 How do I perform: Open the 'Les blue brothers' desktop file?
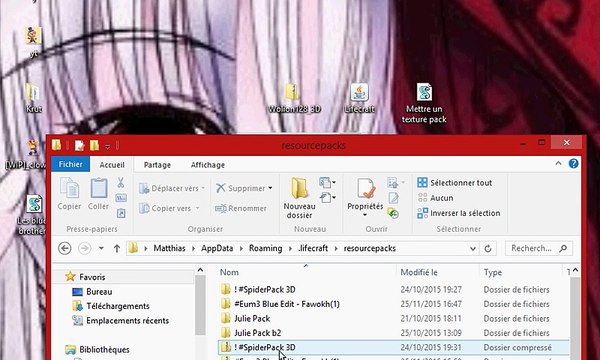33,215
